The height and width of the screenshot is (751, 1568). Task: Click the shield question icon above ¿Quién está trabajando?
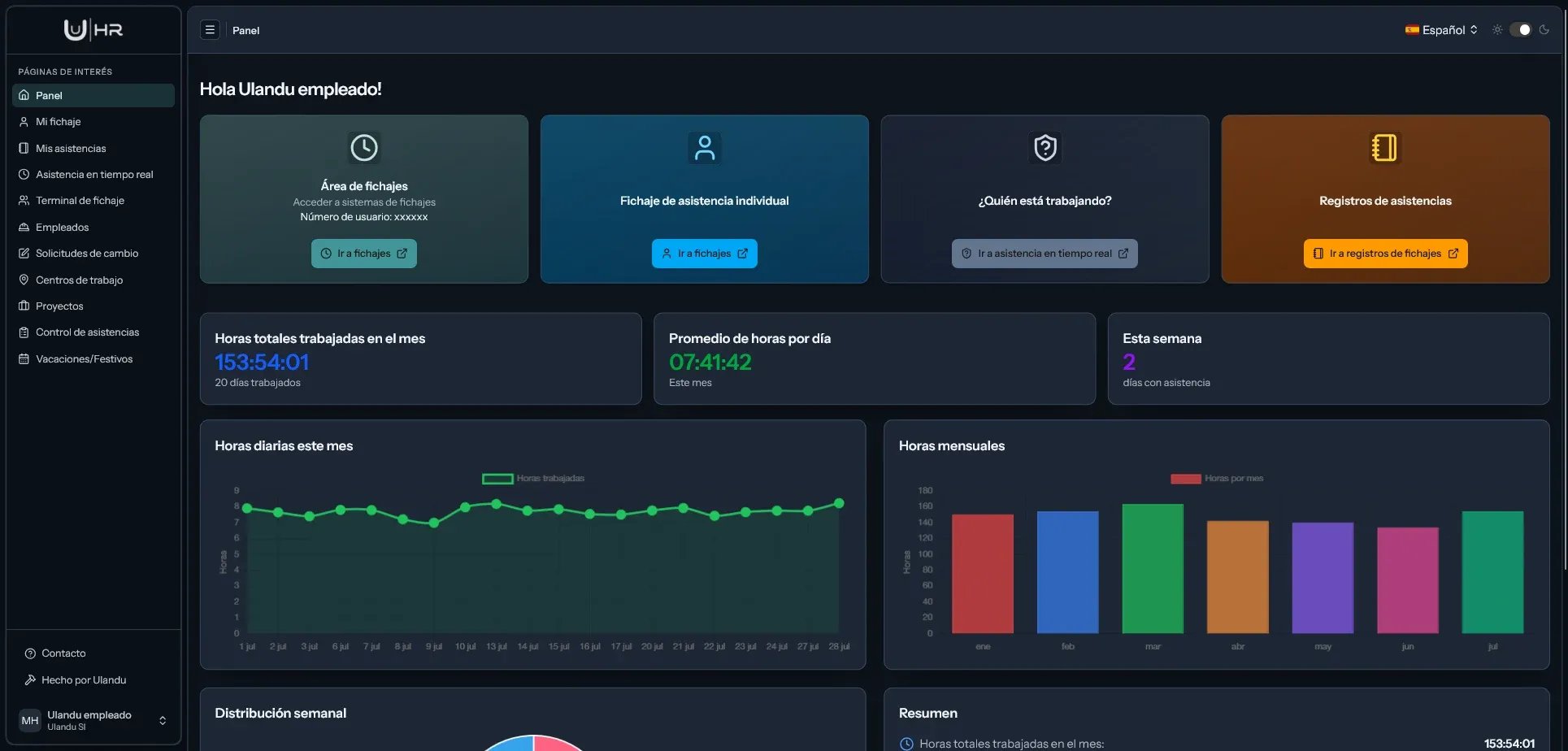tap(1045, 148)
